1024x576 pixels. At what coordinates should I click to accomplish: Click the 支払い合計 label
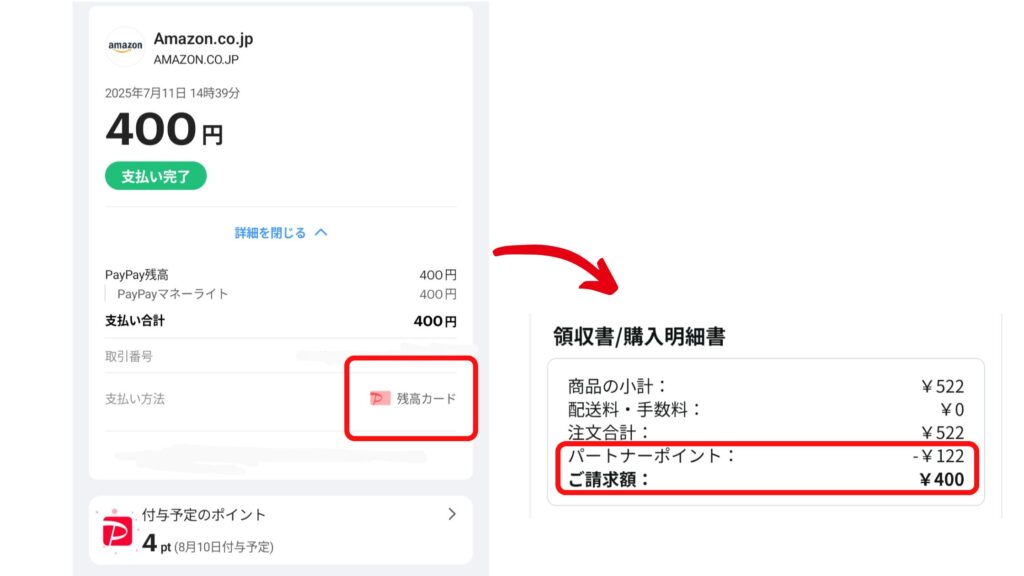coord(135,321)
